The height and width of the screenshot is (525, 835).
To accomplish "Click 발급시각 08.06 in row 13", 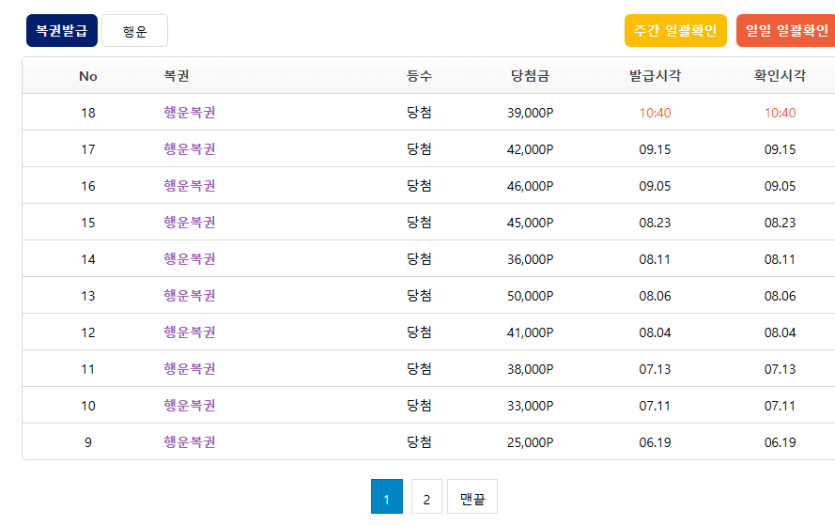I will pyautogui.click(x=655, y=296).
